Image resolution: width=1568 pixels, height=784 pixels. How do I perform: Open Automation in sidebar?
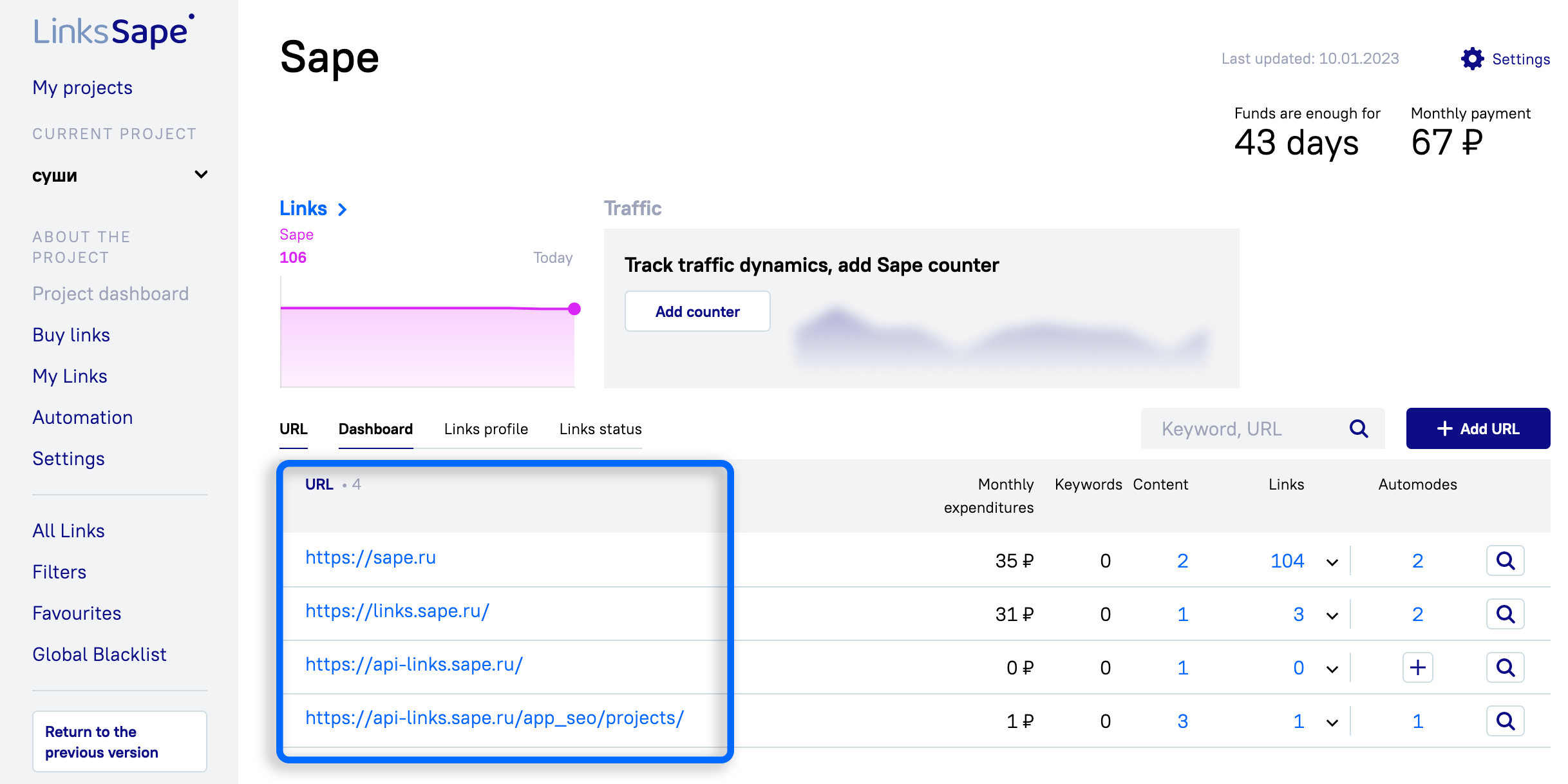click(82, 417)
